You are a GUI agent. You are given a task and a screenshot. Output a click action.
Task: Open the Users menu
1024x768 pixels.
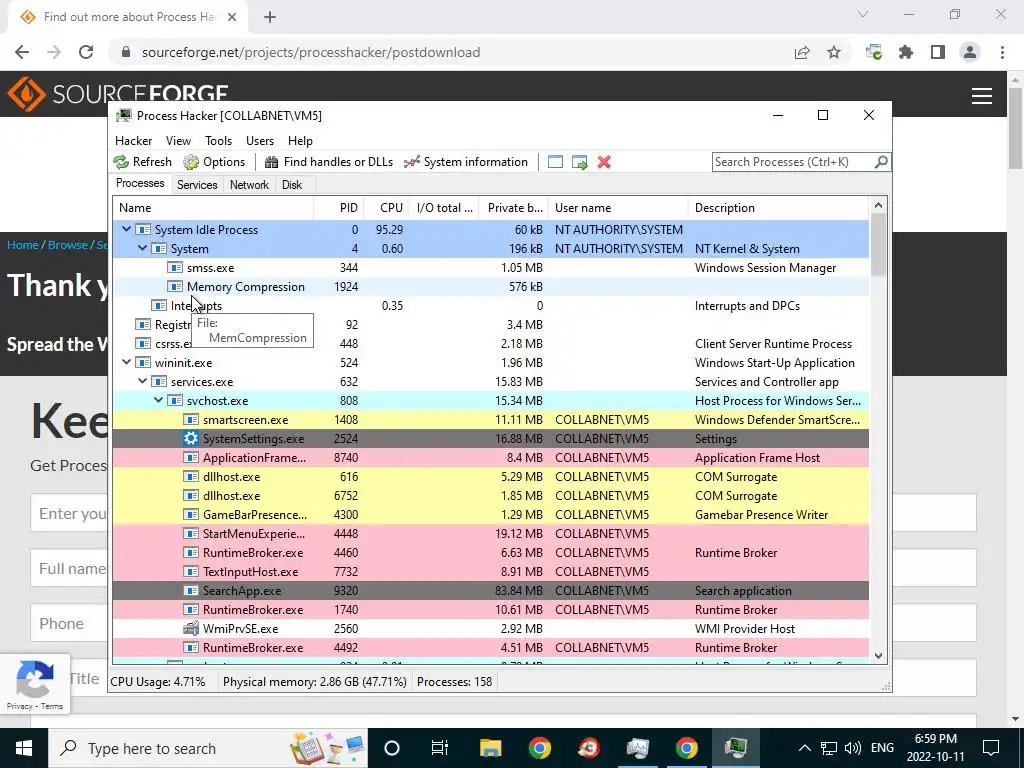pyautogui.click(x=260, y=141)
